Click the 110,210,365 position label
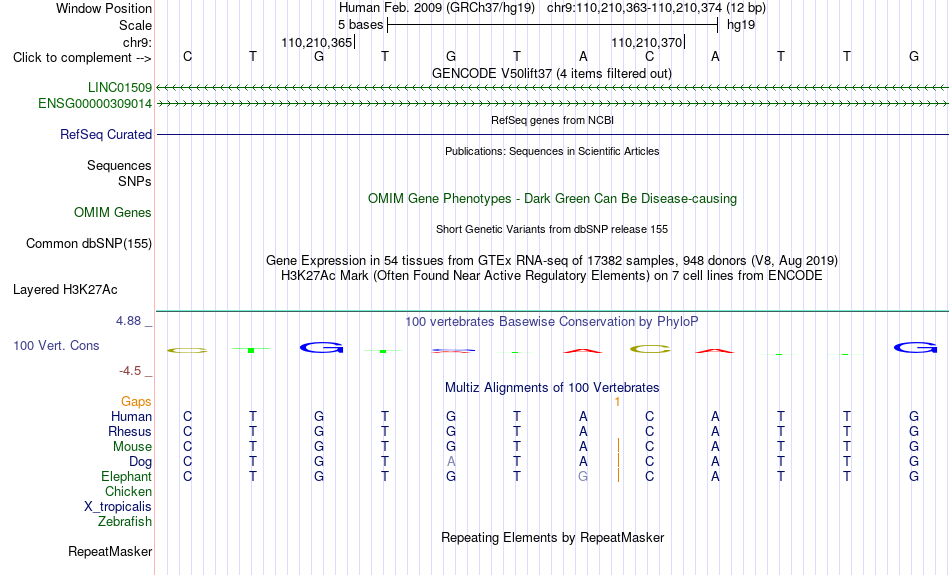This screenshot has height=575, width=950. pos(316,42)
